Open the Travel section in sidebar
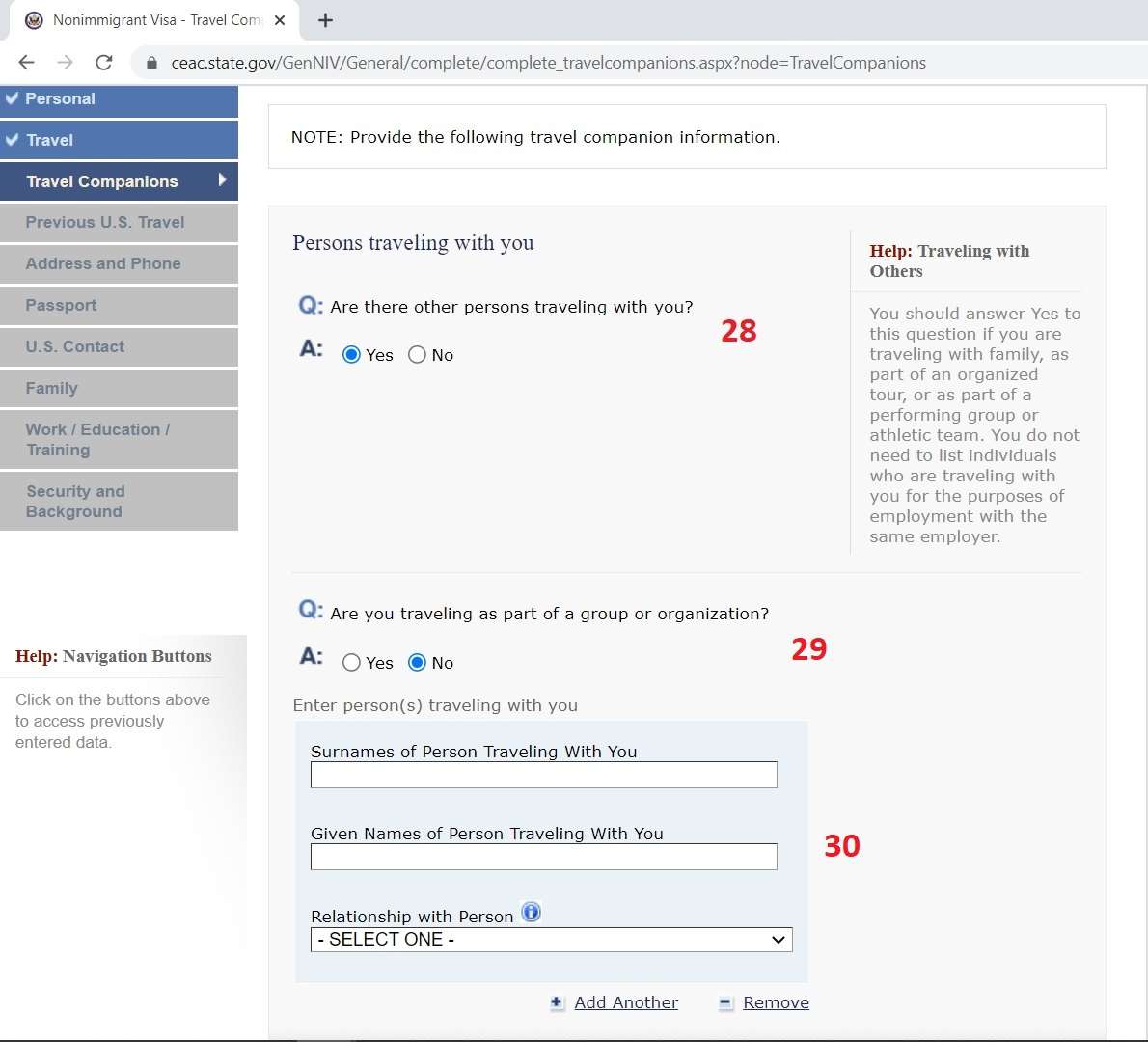The width and height of the screenshot is (1148, 1042). (x=119, y=140)
